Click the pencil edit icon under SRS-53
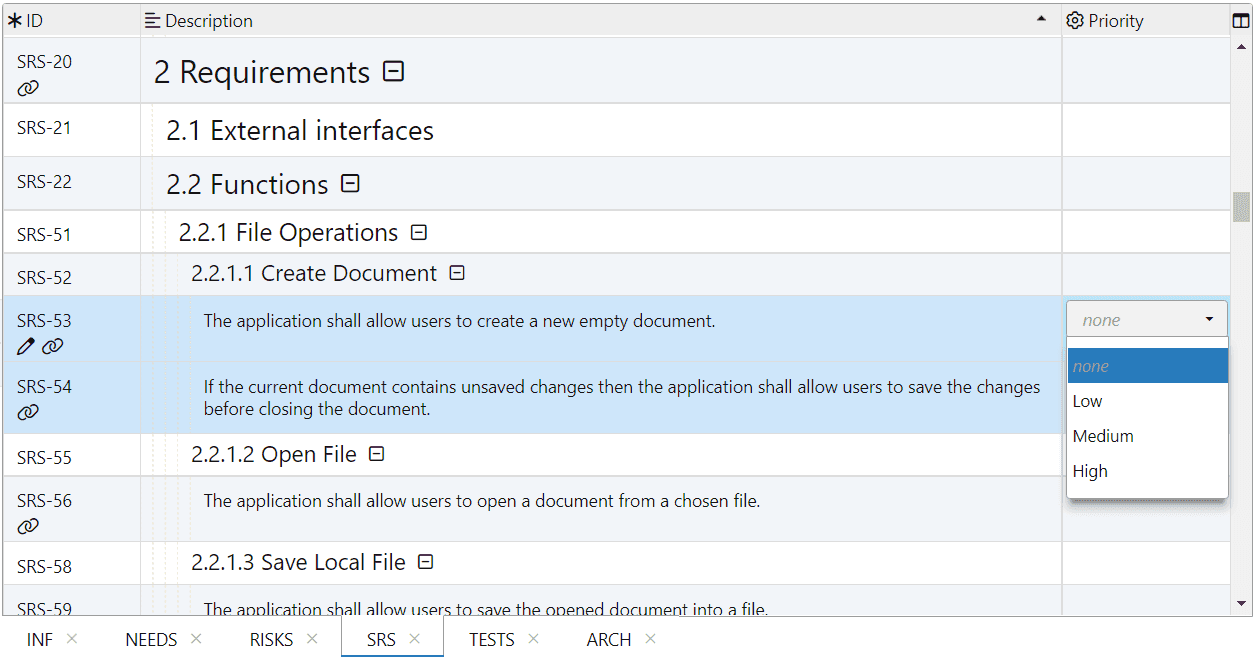 pos(26,347)
